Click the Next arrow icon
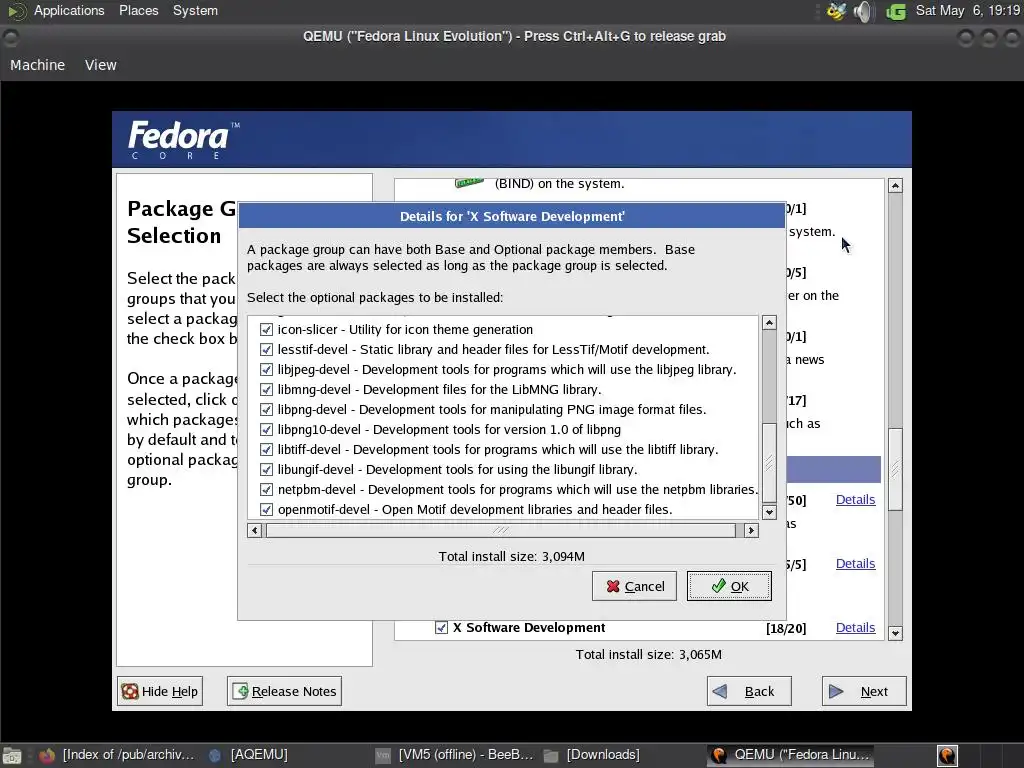This screenshot has height=768, width=1024. (x=836, y=691)
